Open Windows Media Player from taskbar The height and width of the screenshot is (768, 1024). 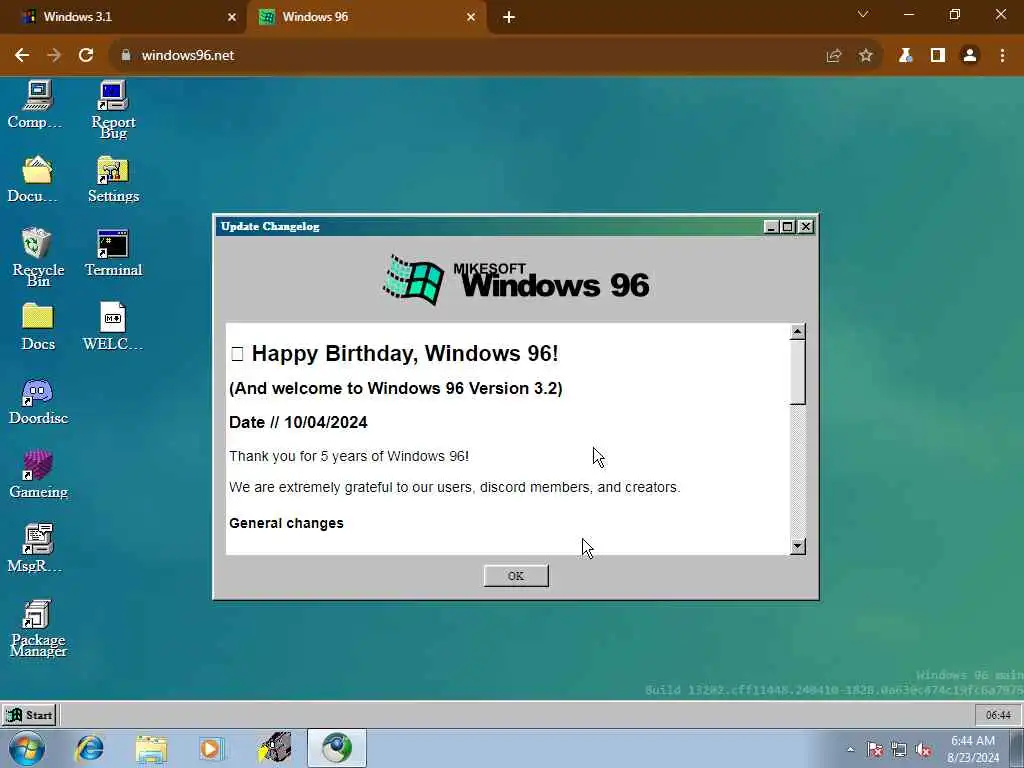pyautogui.click(x=212, y=748)
